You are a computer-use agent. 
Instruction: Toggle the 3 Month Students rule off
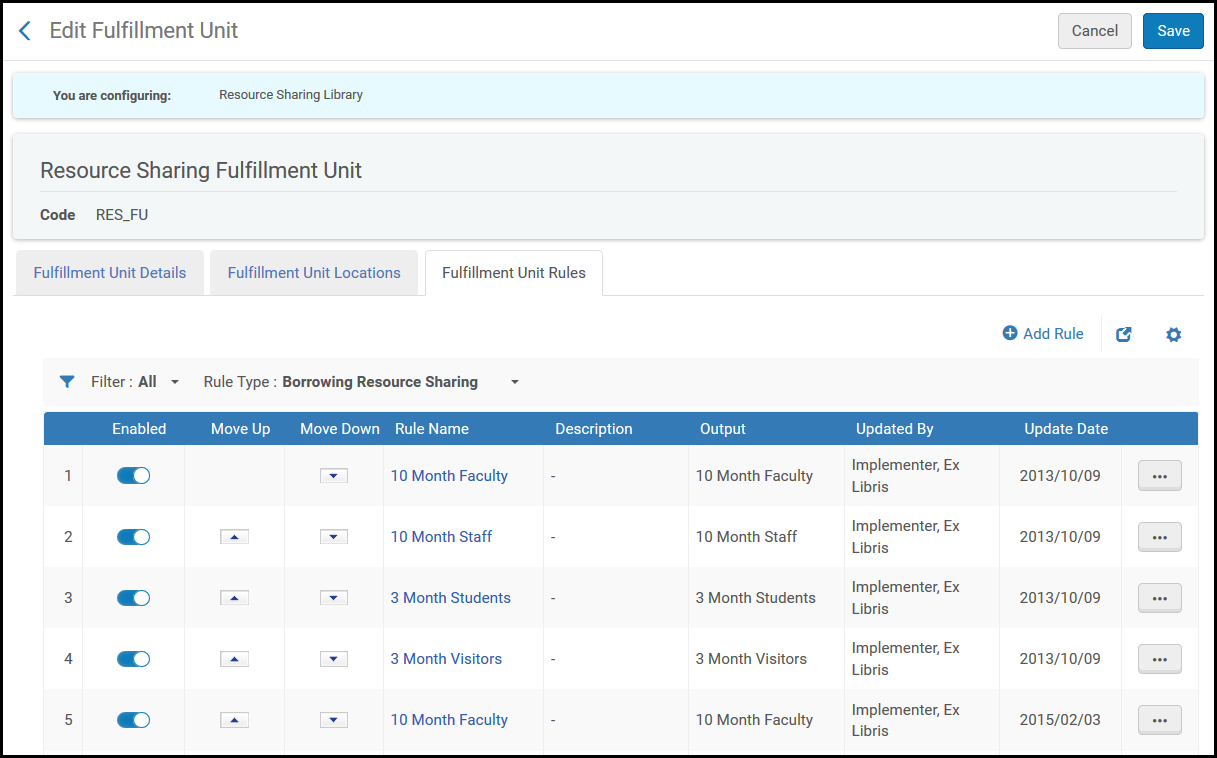[133, 598]
